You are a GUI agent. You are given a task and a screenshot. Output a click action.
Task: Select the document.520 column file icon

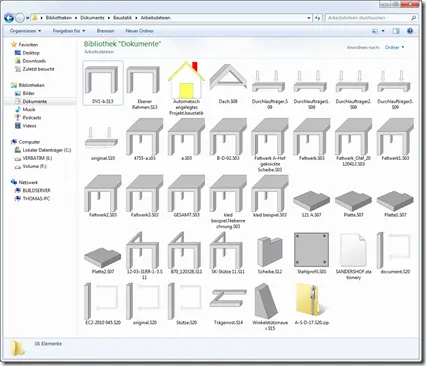pyautogui.click(x=395, y=250)
